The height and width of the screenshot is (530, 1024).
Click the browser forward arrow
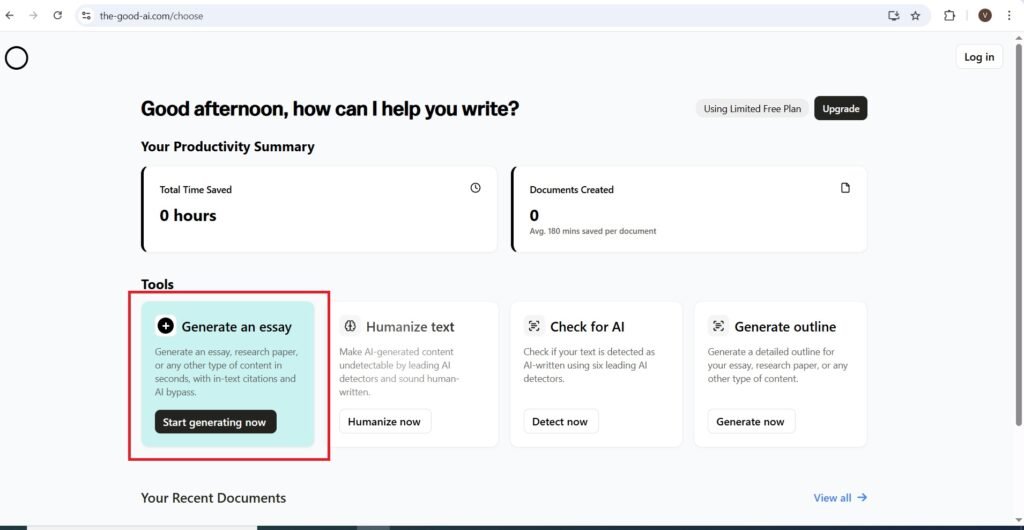coord(33,16)
